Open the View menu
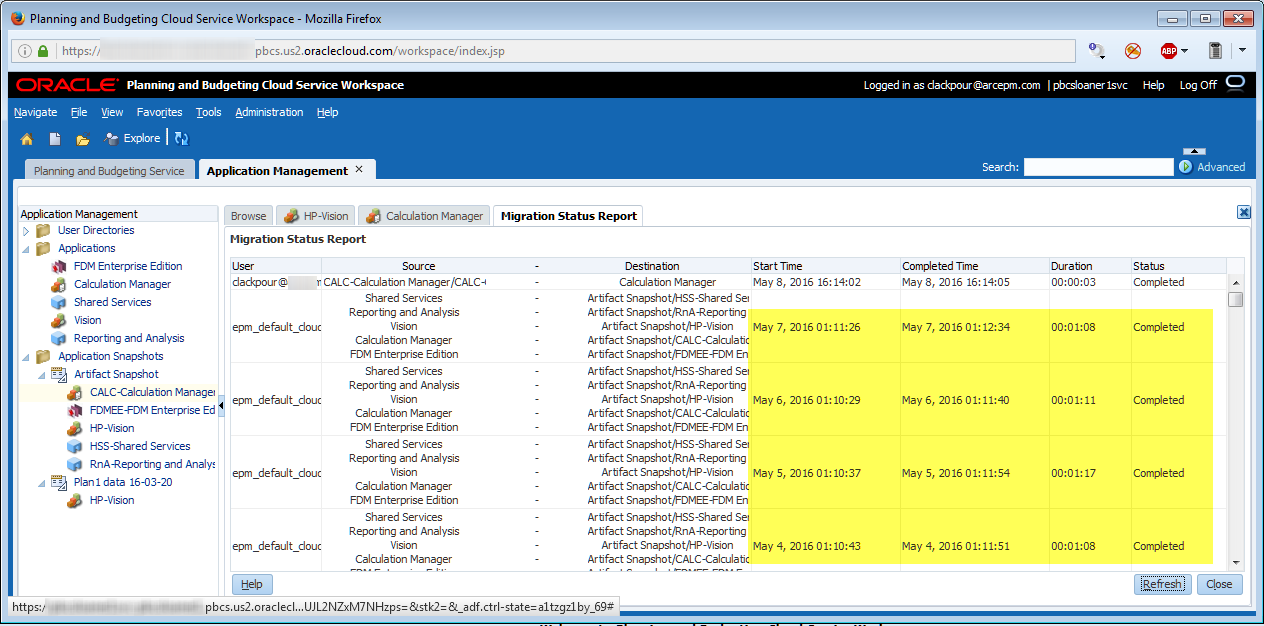Viewport: 1264px width, 626px height. tap(112, 112)
